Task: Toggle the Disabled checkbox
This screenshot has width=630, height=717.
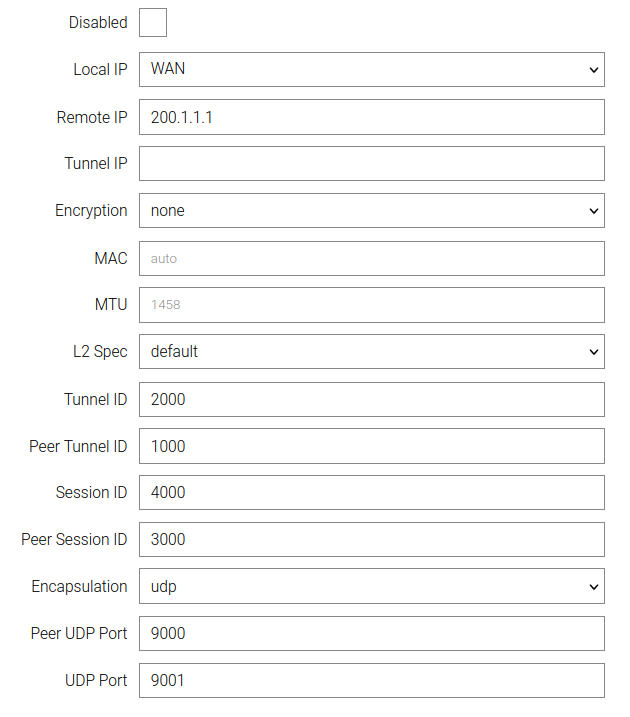Action: (x=153, y=22)
